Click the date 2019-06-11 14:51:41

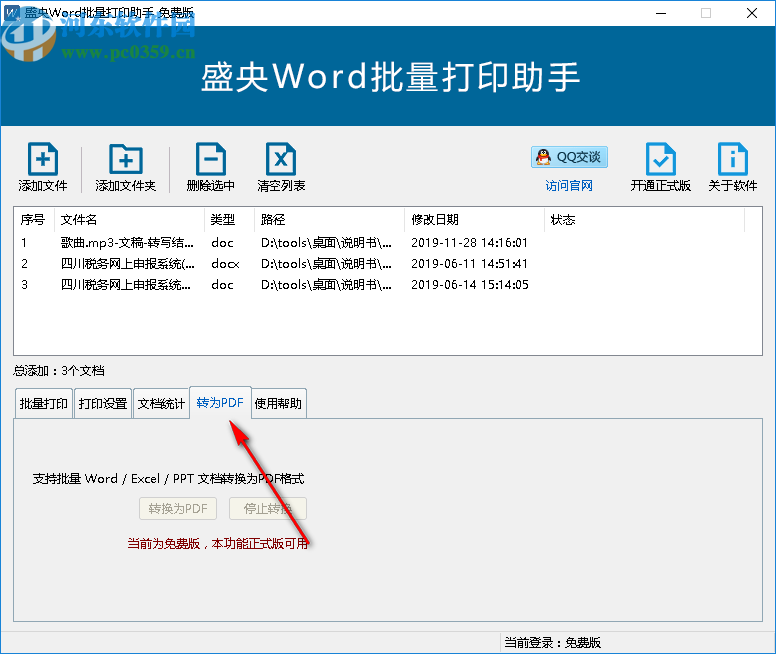click(x=470, y=264)
